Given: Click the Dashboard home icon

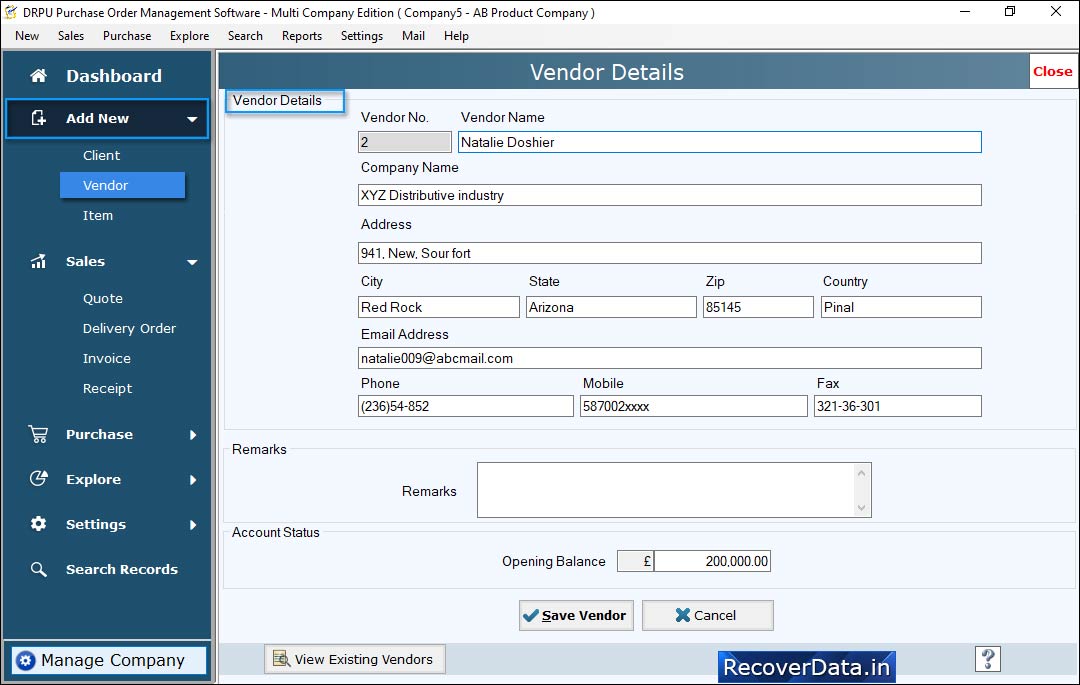Looking at the screenshot, I should [39, 76].
